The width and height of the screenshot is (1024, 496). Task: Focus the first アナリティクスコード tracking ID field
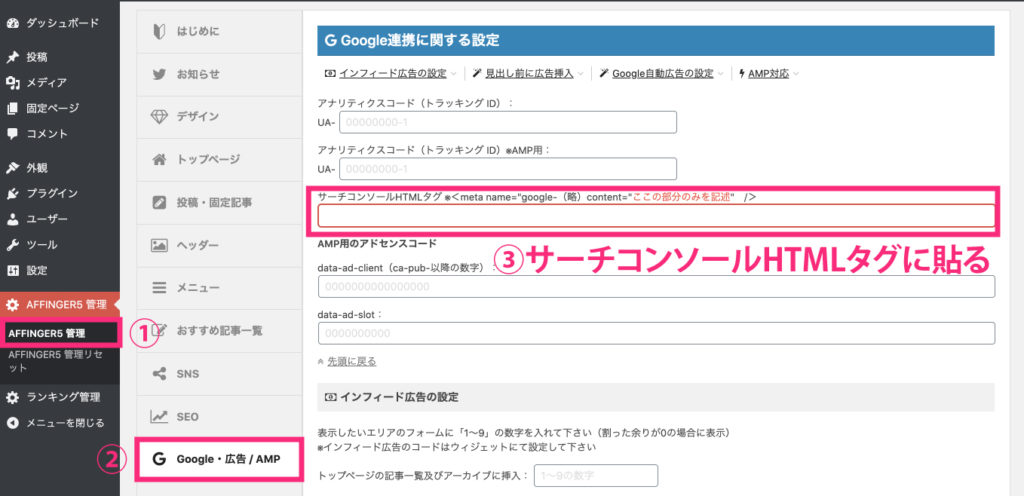(x=507, y=122)
